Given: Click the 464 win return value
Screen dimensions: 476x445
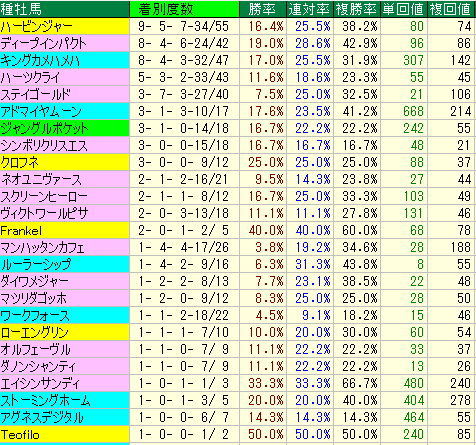Looking at the screenshot, I should coord(413,418).
